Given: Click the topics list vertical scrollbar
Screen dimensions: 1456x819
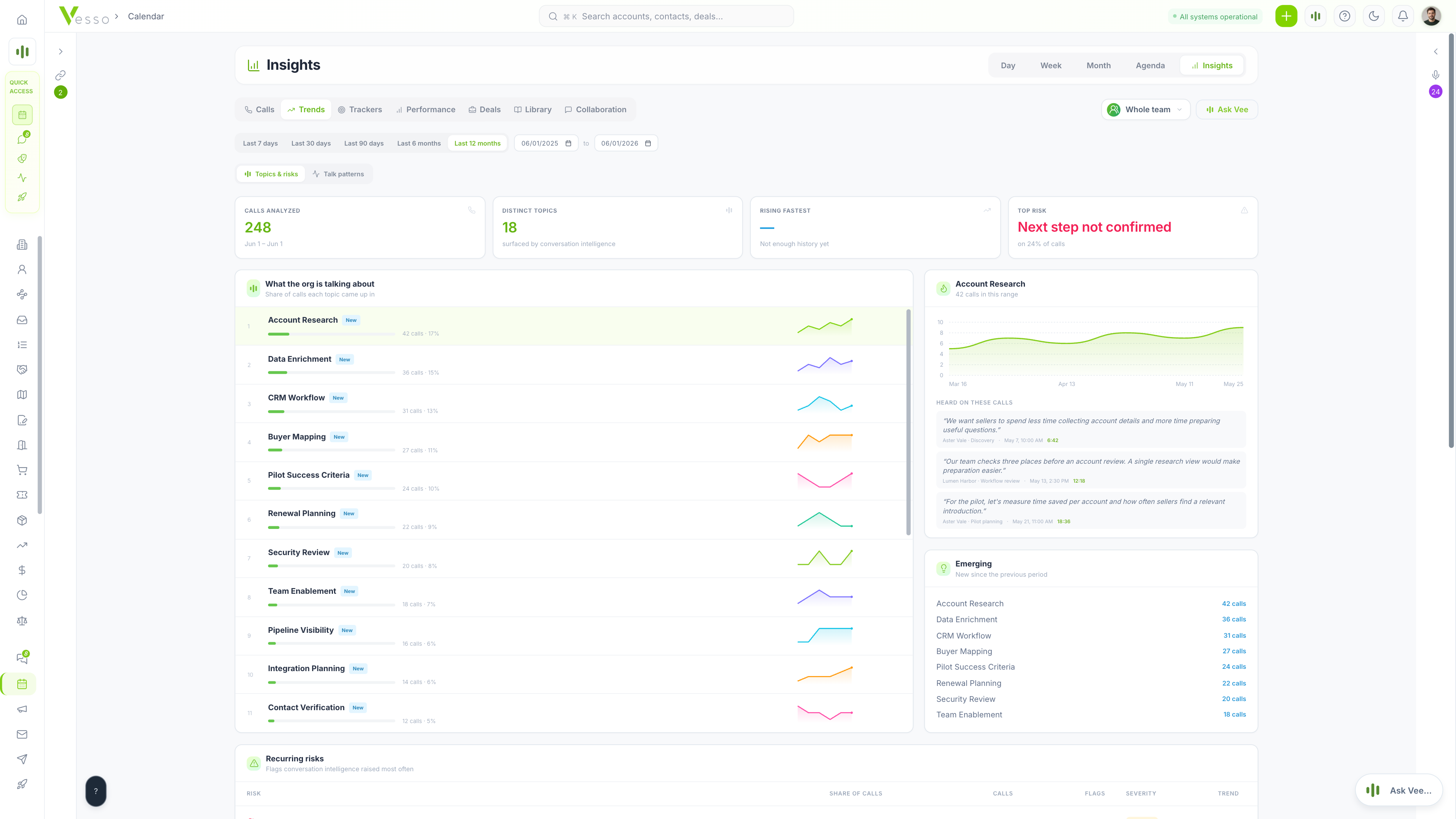Looking at the screenshot, I should pyautogui.click(x=908, y=422).
